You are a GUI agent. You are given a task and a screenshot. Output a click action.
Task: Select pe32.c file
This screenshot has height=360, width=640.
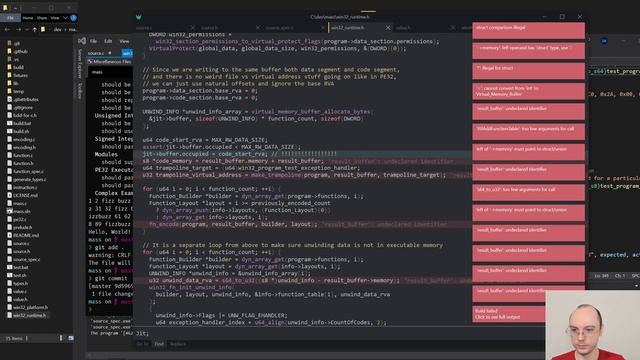pos(17,219)
